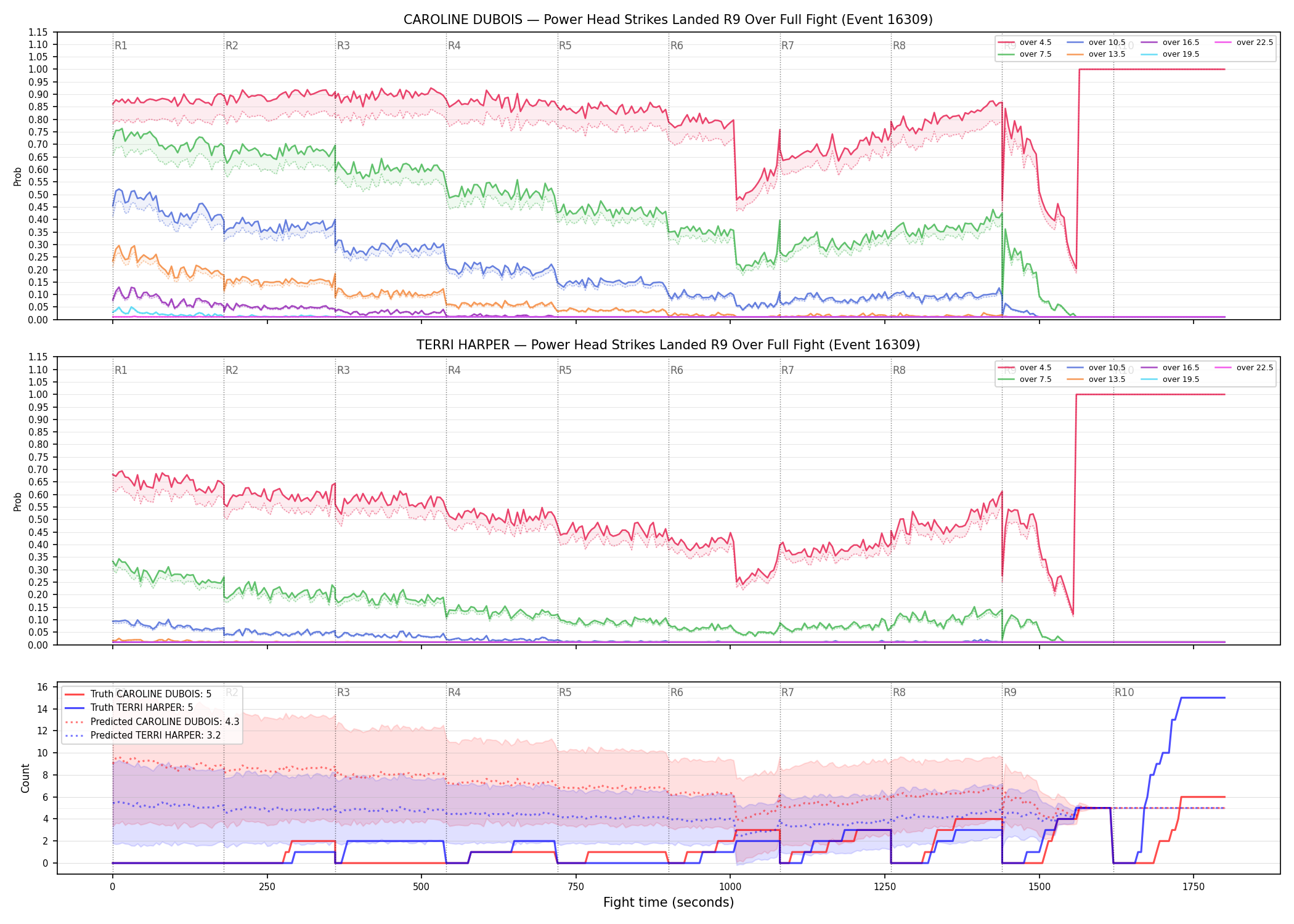Click 'Prob' axis label of Caroline Dubois chart
The width and height of the screenshot is (1294, 924).
pos(18,176)
